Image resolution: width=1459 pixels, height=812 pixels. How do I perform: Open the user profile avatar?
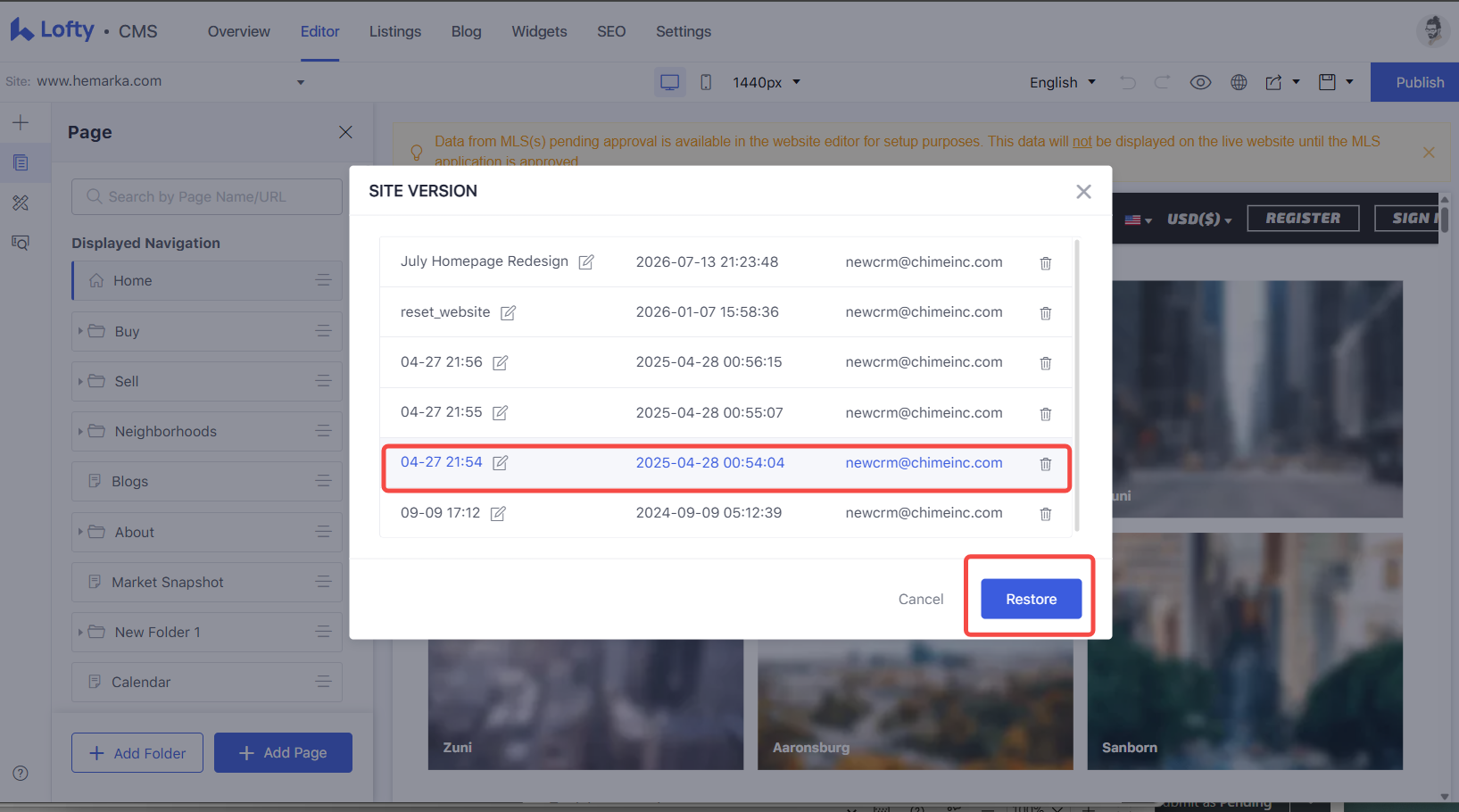1432,30
